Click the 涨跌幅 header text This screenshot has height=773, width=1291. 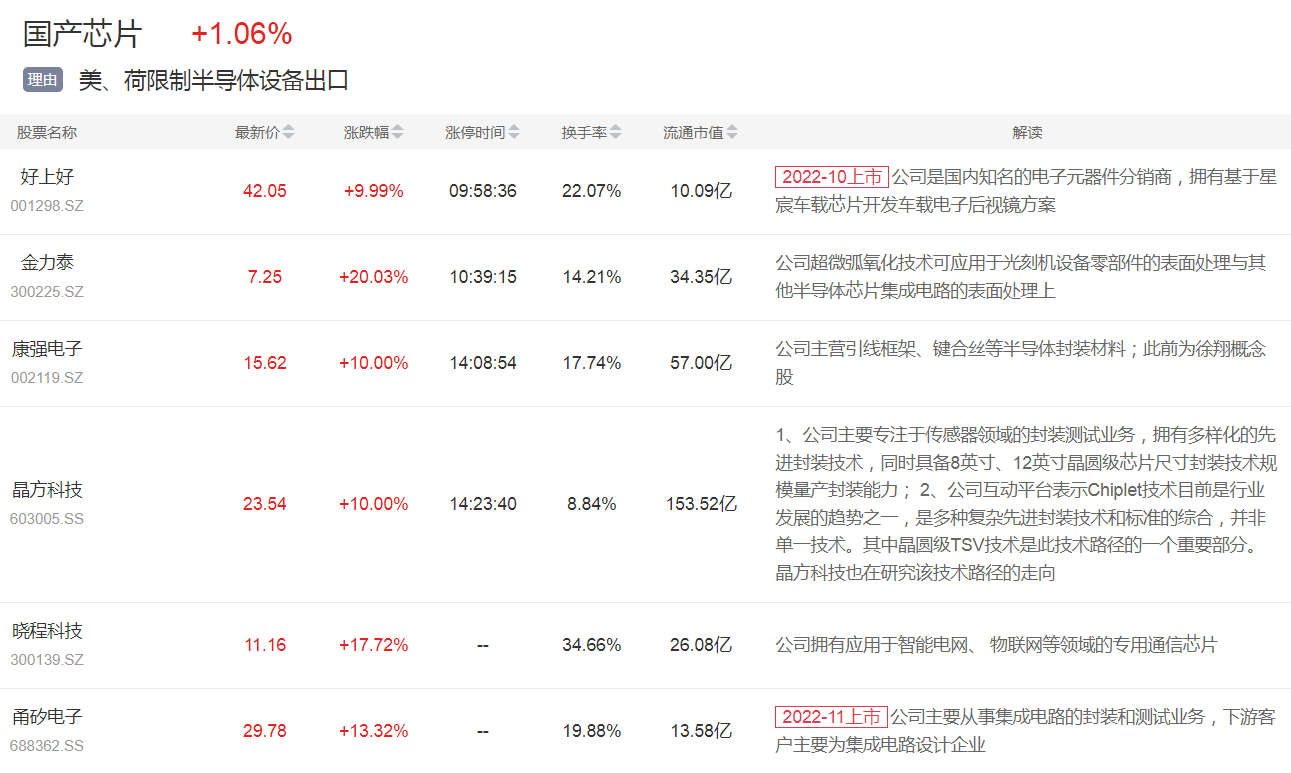(x=367, y=132)
